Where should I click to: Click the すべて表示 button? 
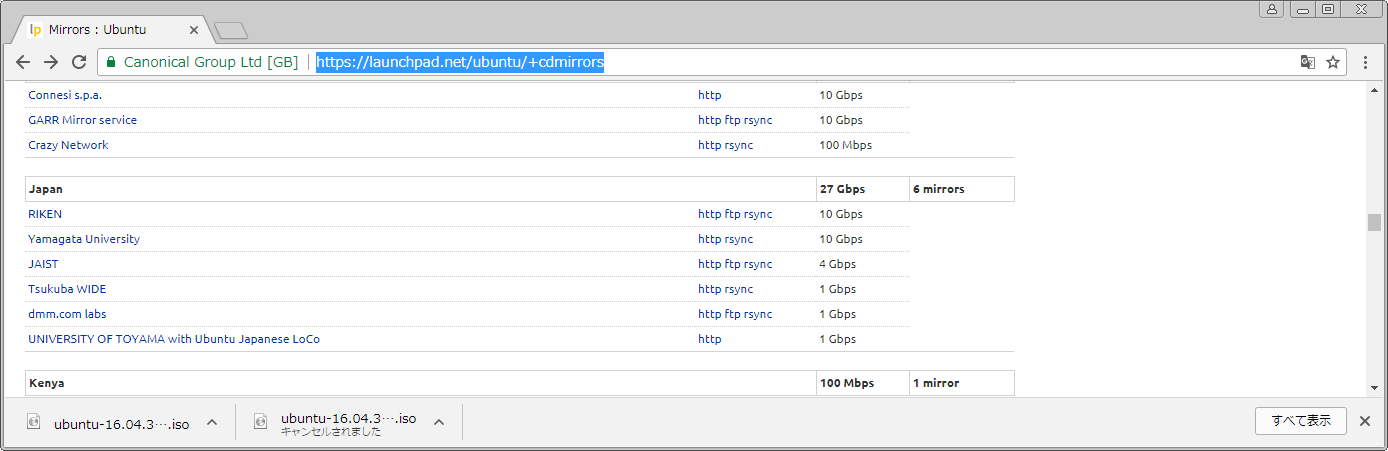tap(1300, 421)
